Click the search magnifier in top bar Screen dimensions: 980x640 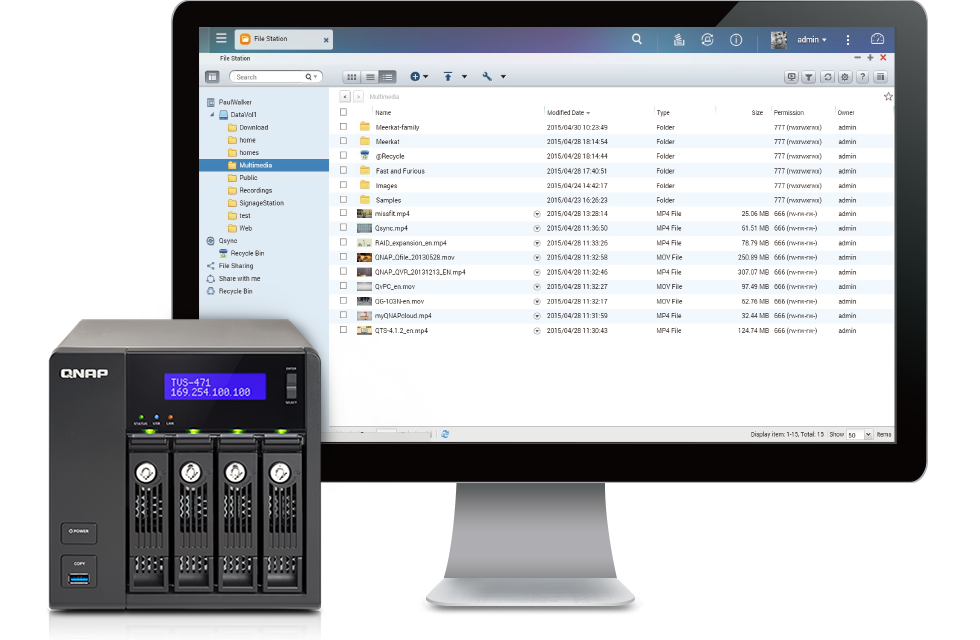pyautogui.click(x=636, y=39)
